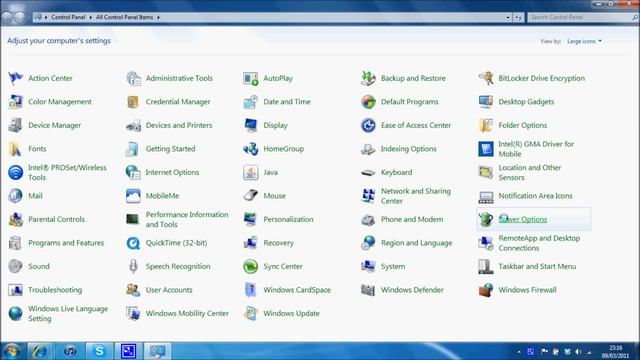This screenshot has width=640, height=360.
Task: Open the Sync Center green icon
Action: [251, 266]
